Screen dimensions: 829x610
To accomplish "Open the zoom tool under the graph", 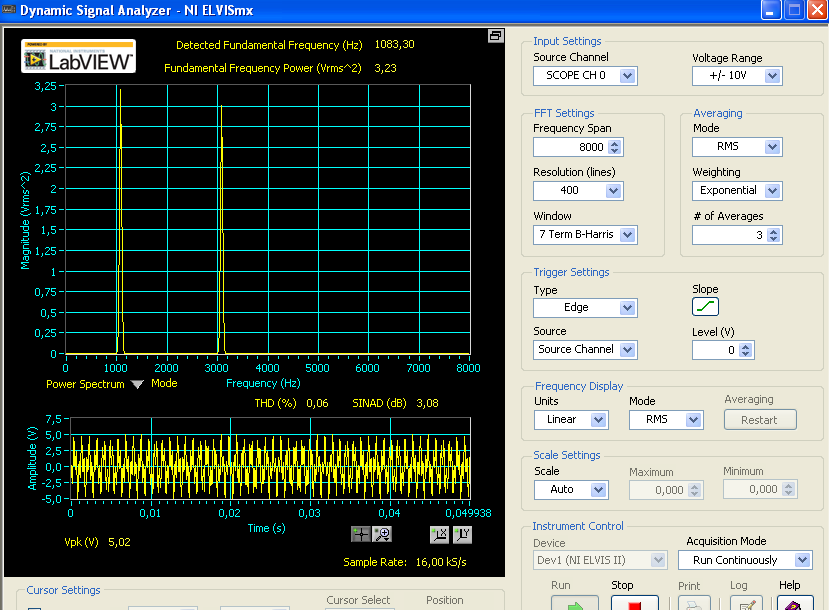I will pos(382,534).
